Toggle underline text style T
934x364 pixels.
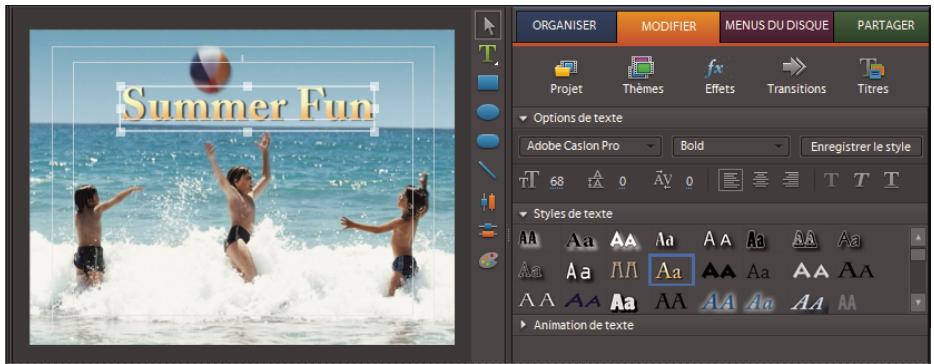coord(891,181)
